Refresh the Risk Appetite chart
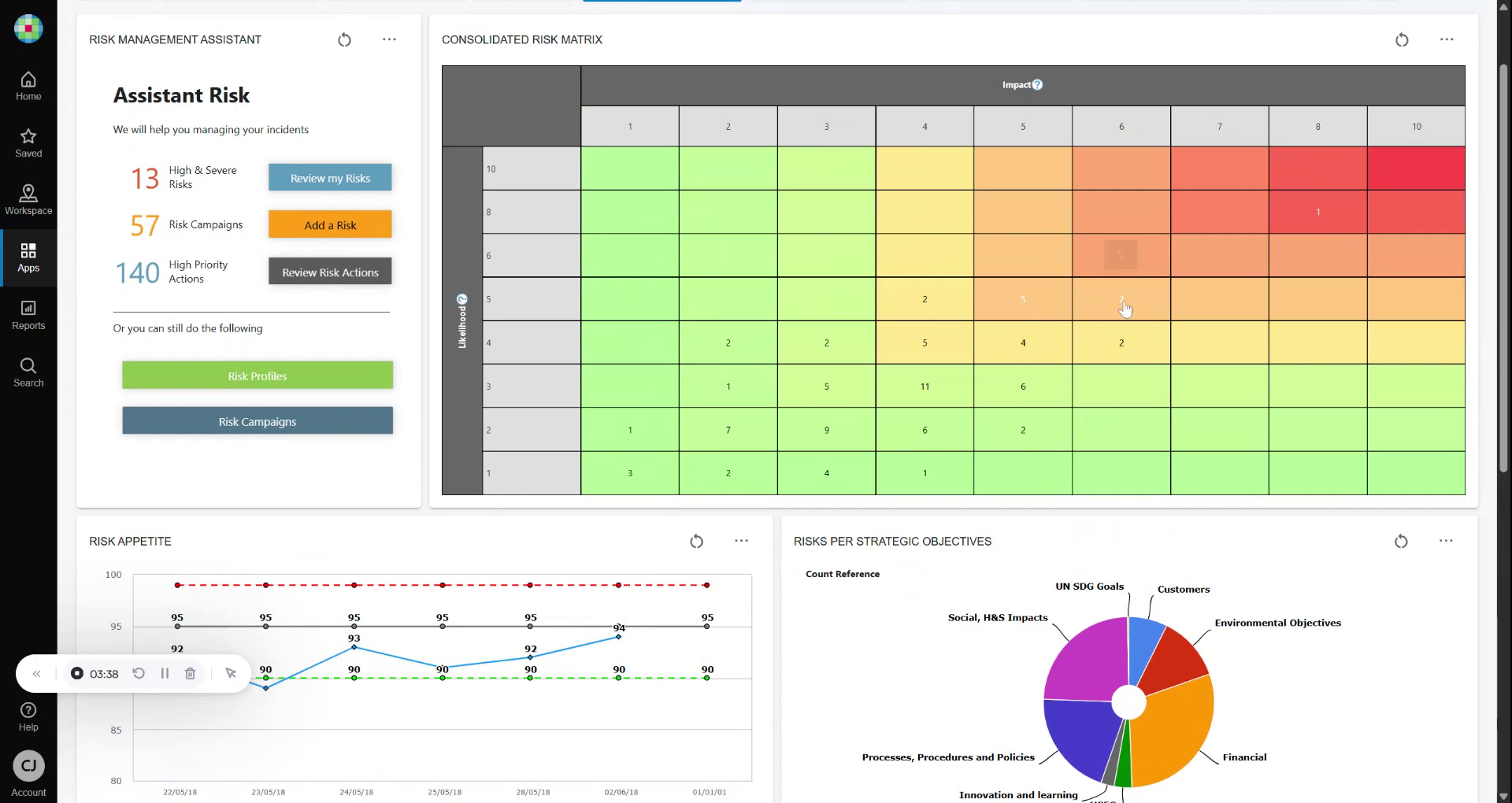The image size is (1512, 803). [696, 542]
